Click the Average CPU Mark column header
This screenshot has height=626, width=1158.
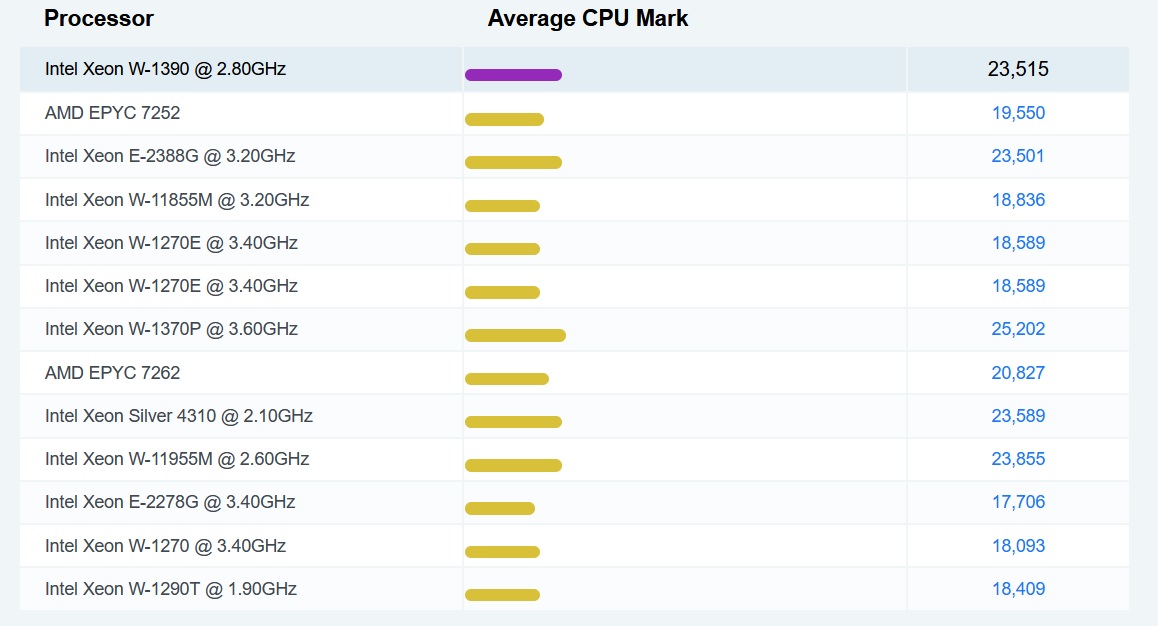point(588,18)
